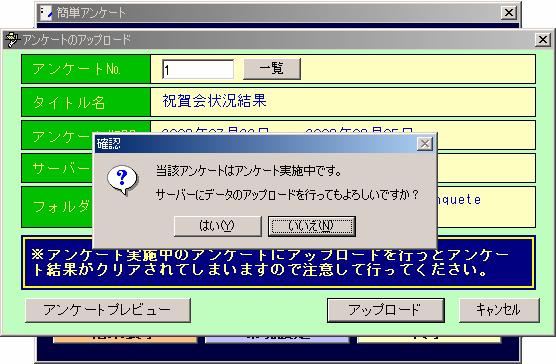
Task: Open the 一覧 list button
Action: 272,69
